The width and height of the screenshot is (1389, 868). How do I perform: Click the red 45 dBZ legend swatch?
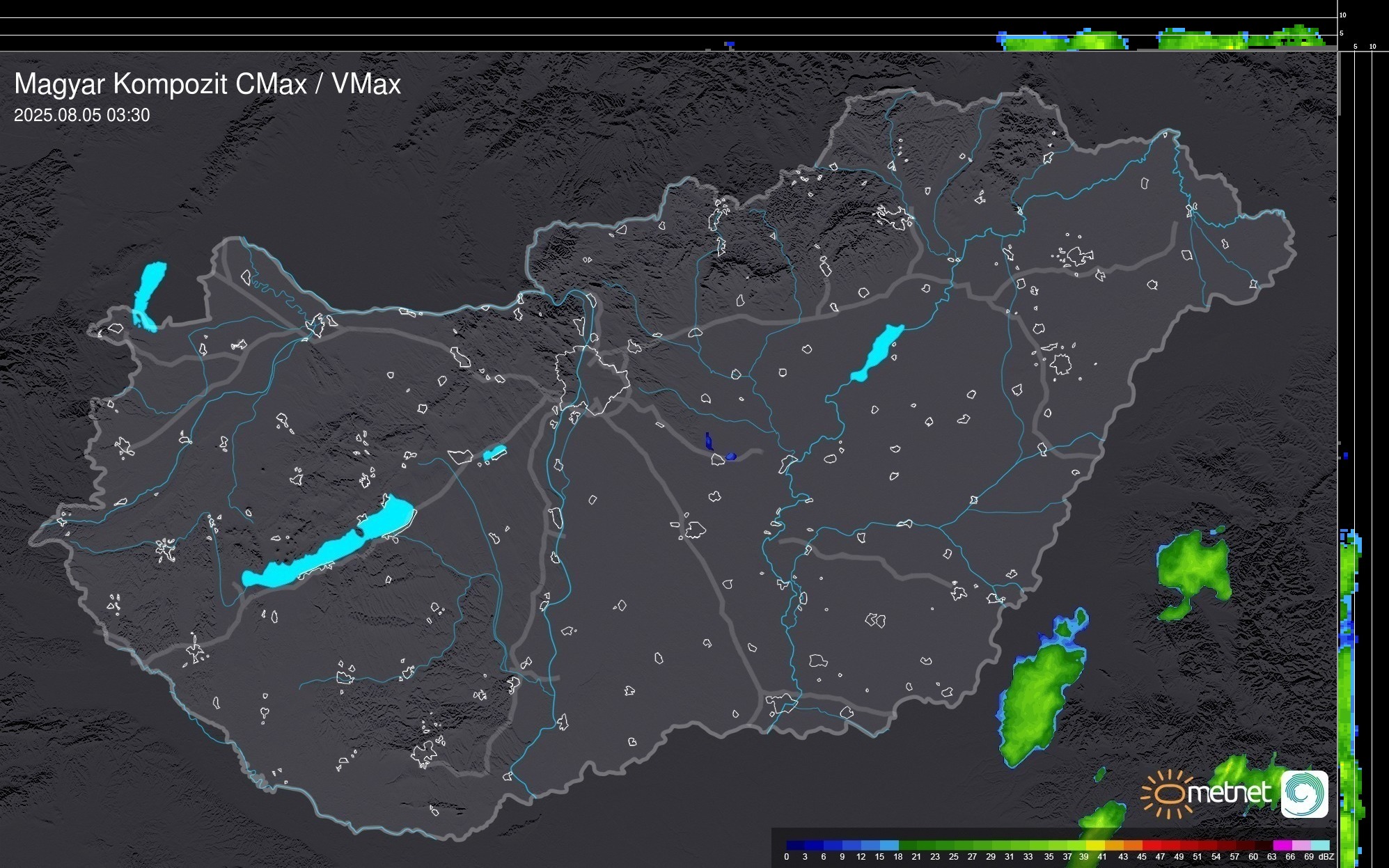coord(1151,845)
